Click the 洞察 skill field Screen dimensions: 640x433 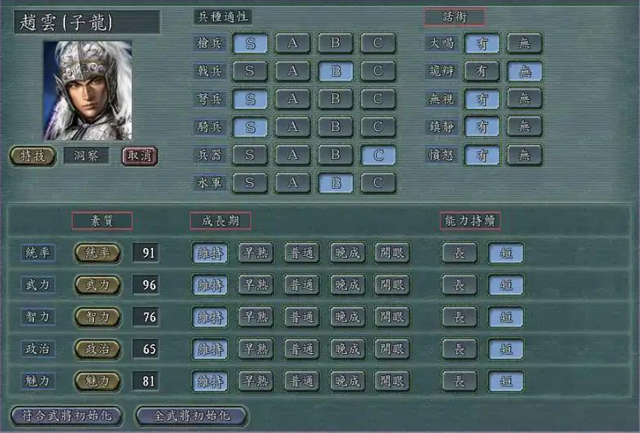pos(86,156)
